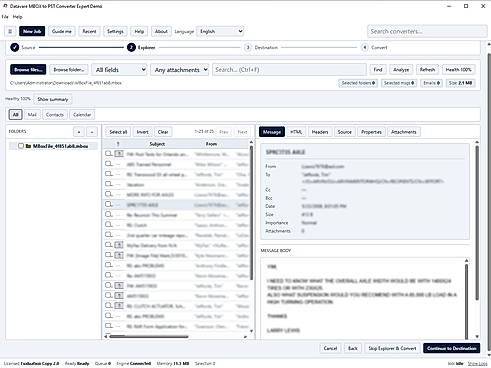The image size is (491, 368).
Task: Click the Refresh button
Action: coord(427,70)
